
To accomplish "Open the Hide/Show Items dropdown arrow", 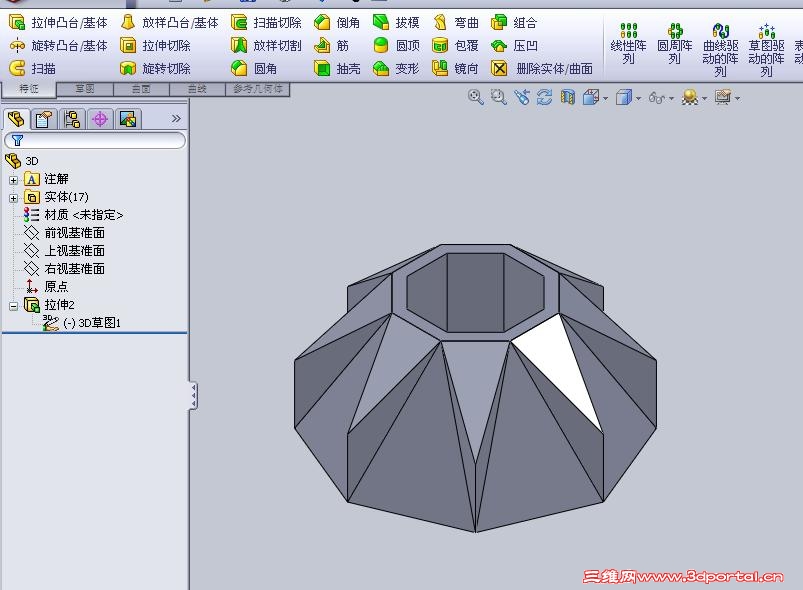I will click(671, 98).
